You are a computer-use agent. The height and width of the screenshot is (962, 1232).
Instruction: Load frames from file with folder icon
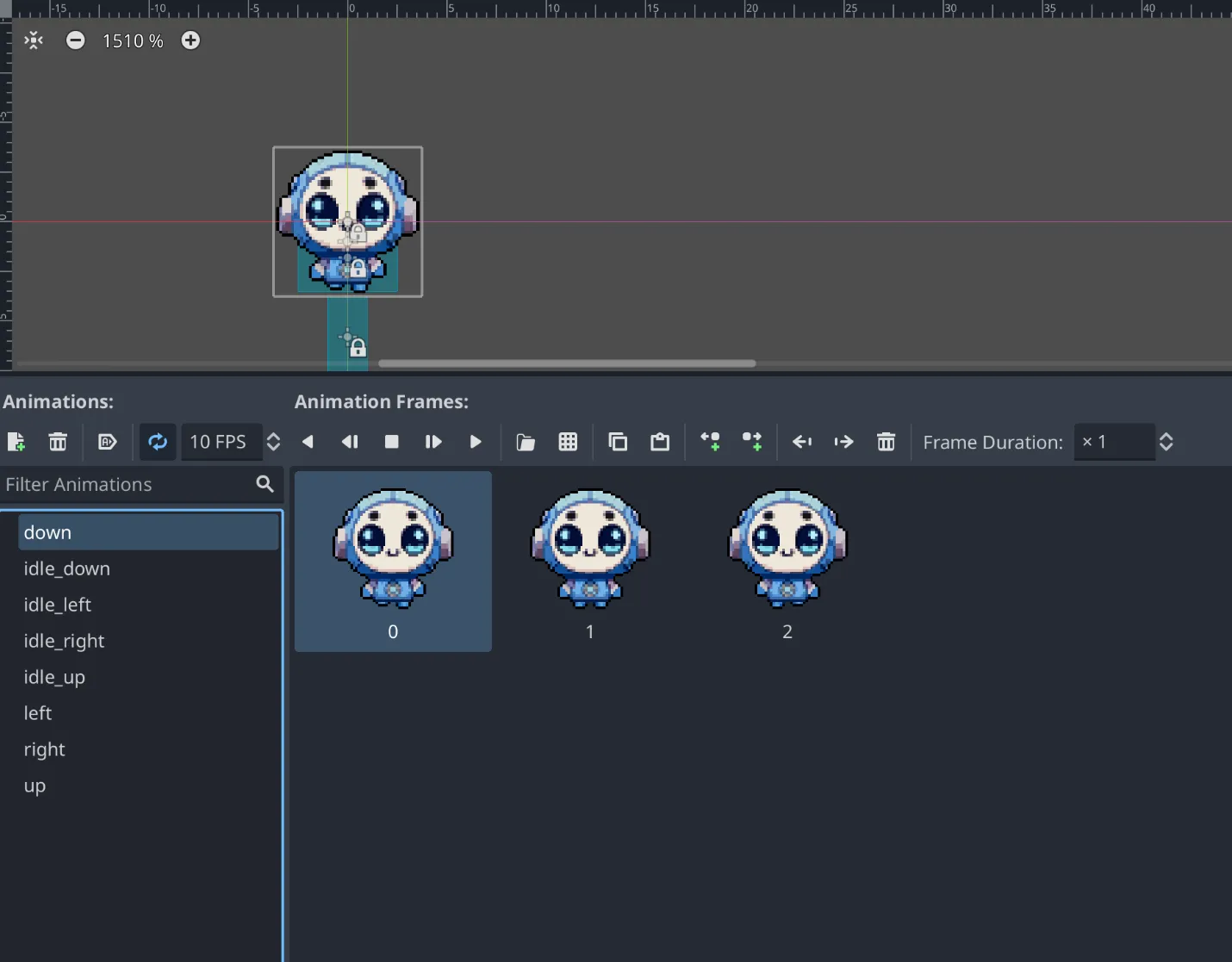pyautogui.click(x=526, y=442)
